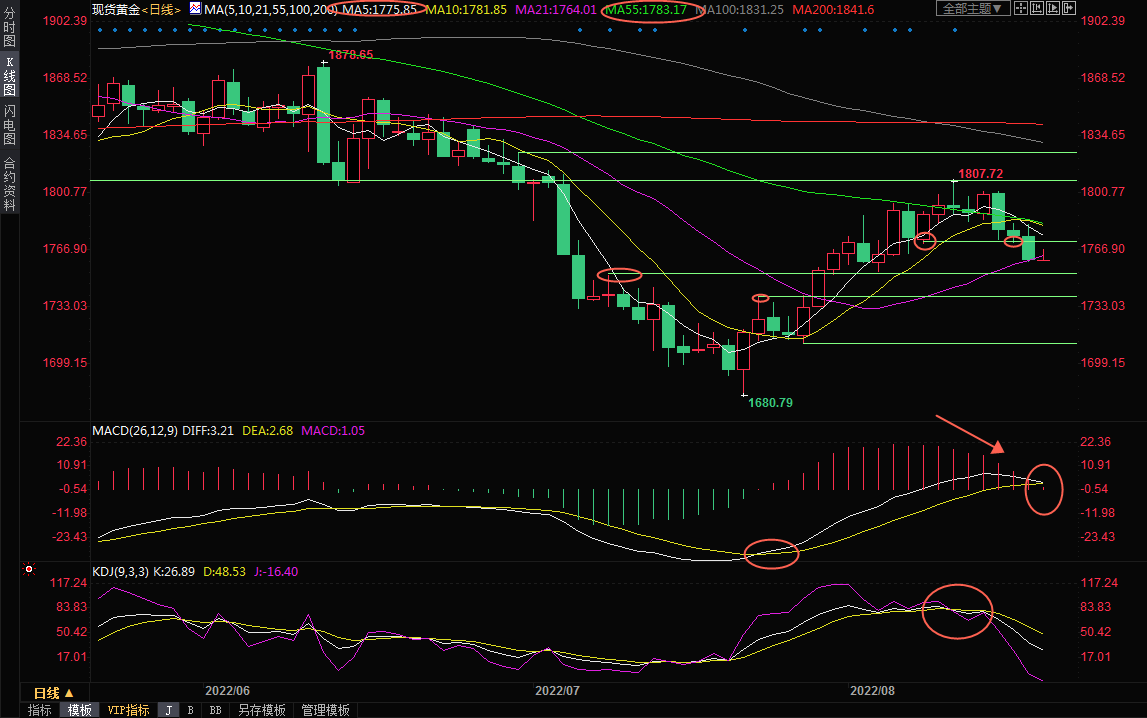Select the VIP指标 tab
1147x718 pixels.
click(128, 710)
